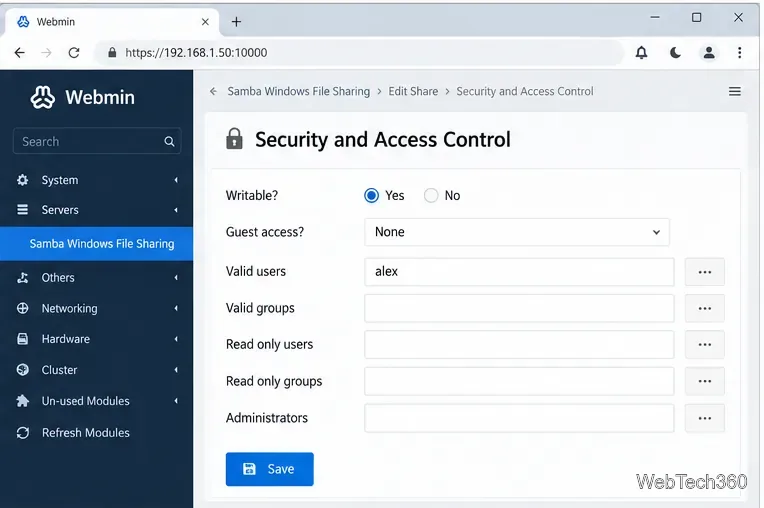The image size is (764, 508).
Task: Click the Networking globe icon
Action: click(22, 308)
